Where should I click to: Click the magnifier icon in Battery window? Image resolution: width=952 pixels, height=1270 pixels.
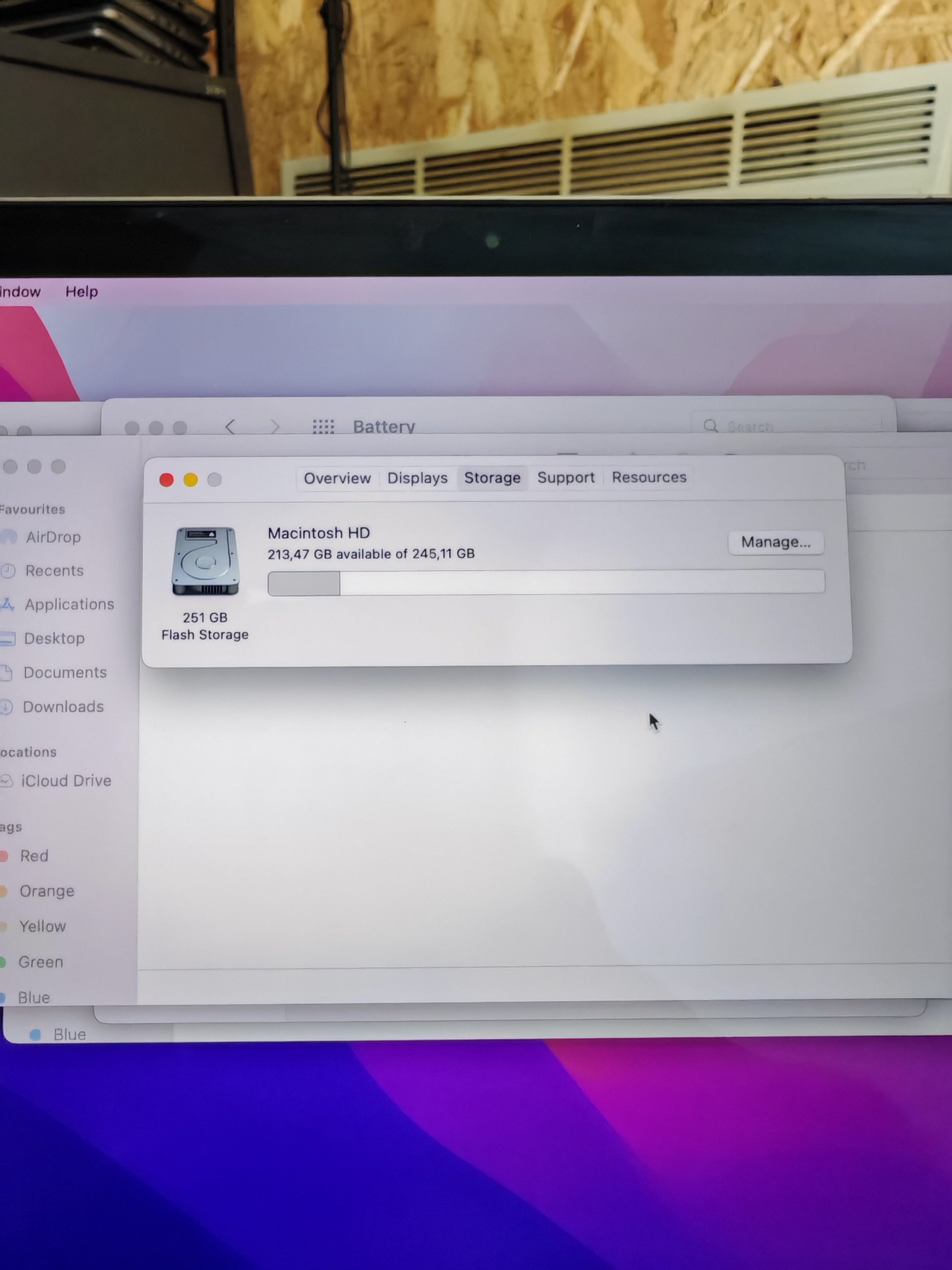pyautogui.click(x=710, y=426)
